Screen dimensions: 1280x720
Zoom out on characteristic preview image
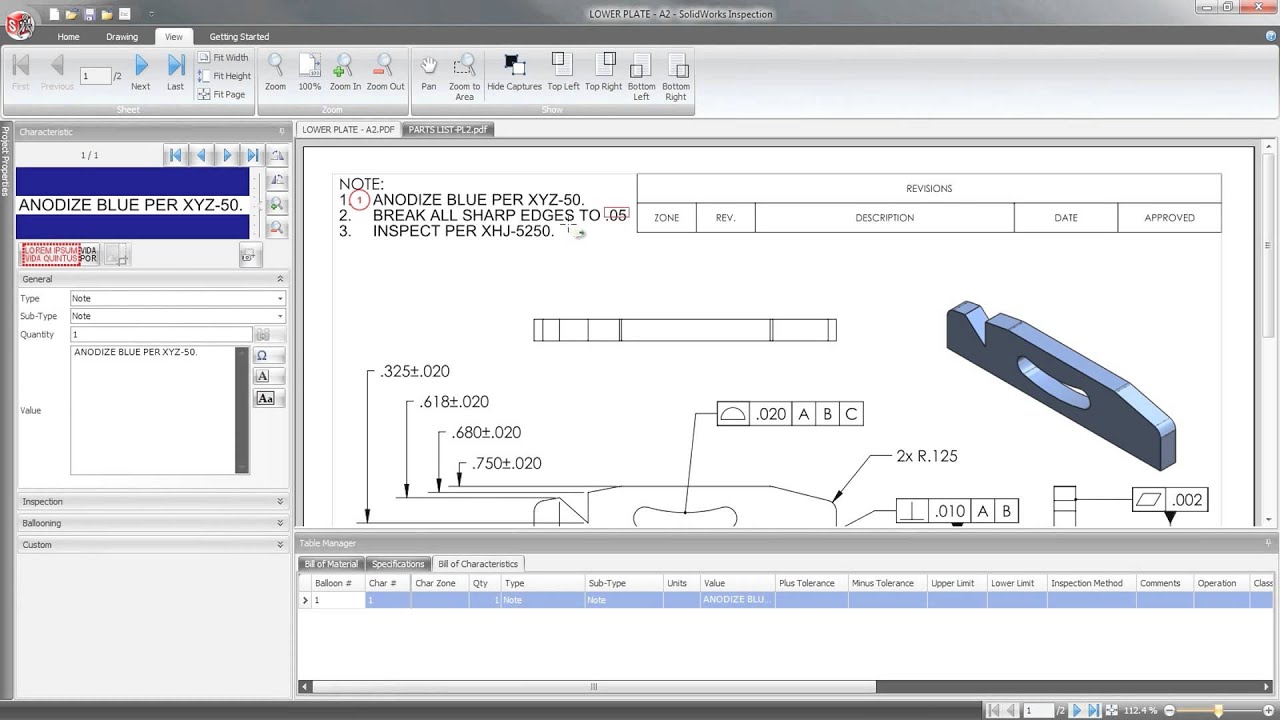277,228
